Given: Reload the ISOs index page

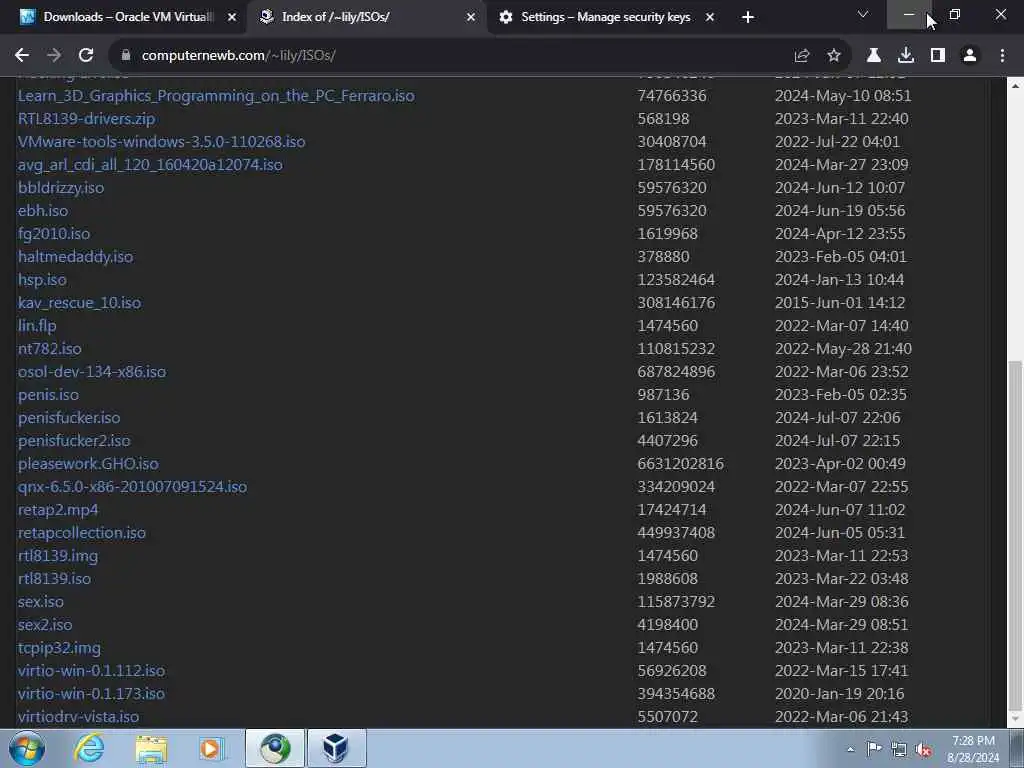Looking at the screenshot, I should pos(86,56).
